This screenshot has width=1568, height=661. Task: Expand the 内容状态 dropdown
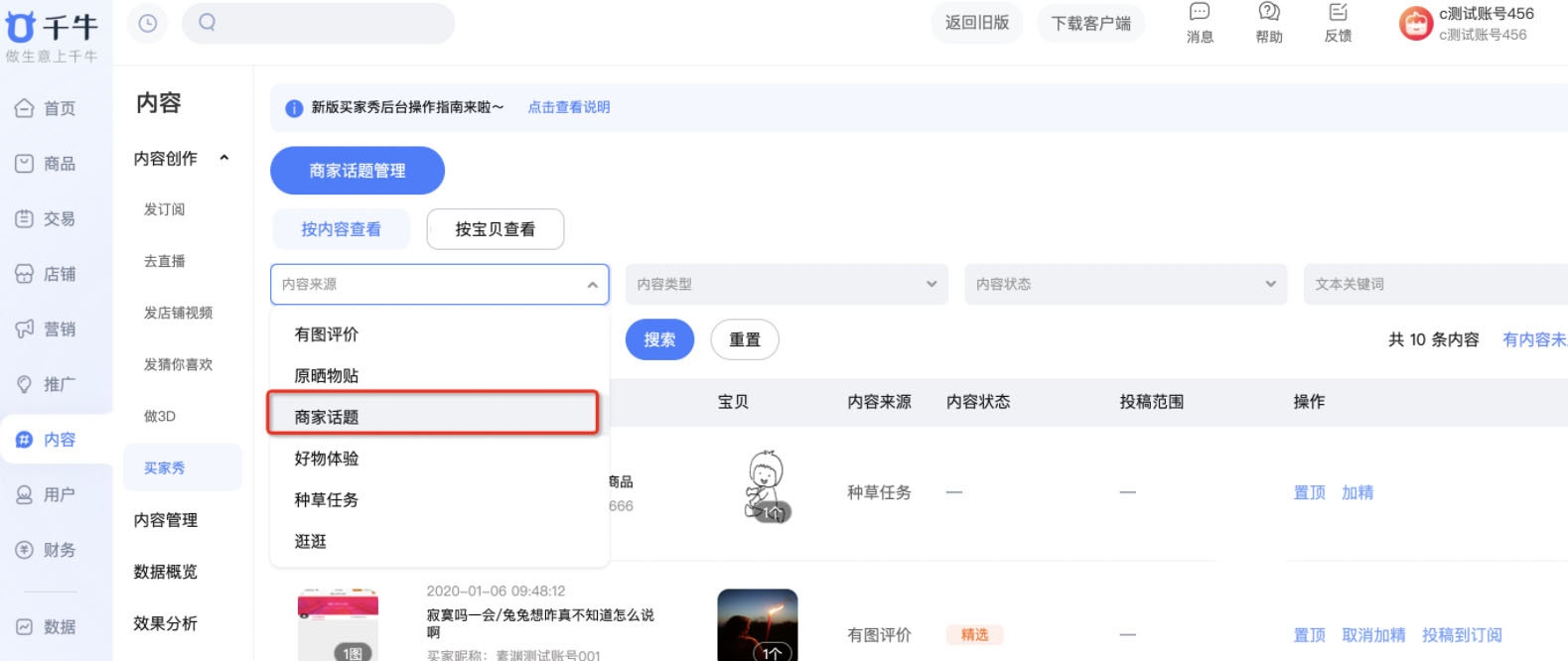tap(1125, 285)
